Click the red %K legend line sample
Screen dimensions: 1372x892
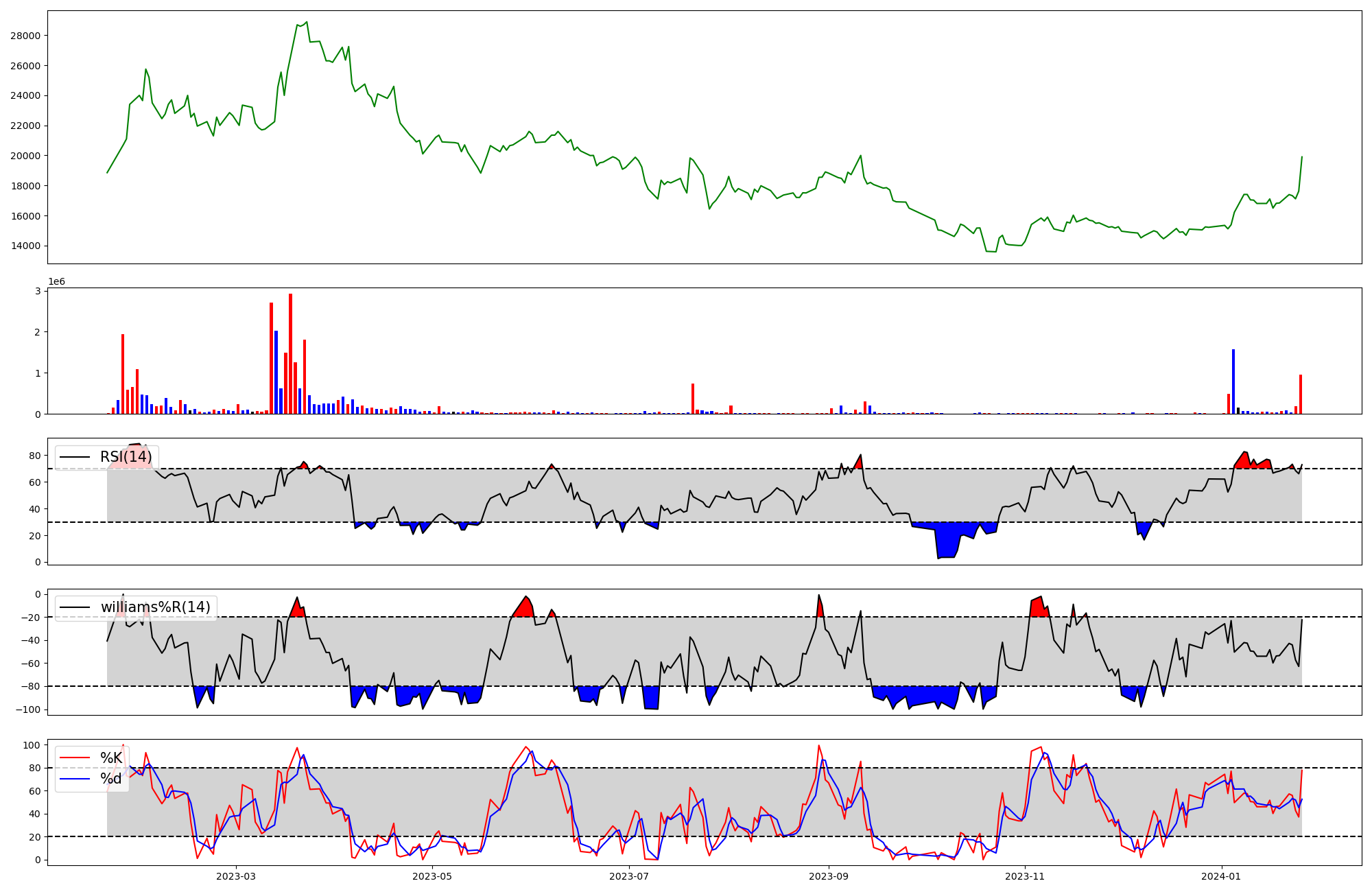(75, 758)
